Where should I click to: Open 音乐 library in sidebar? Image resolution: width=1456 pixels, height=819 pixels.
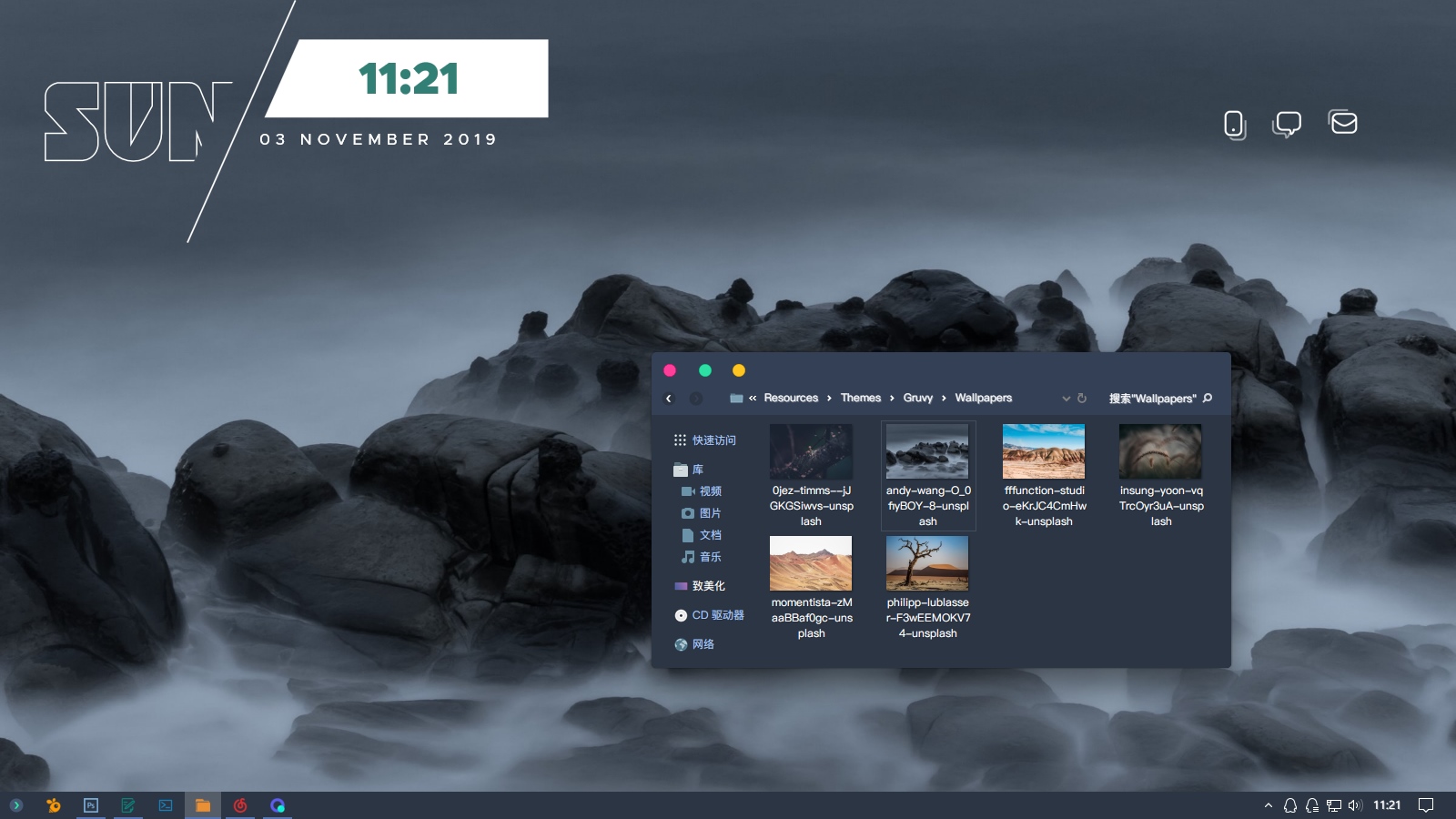pyautogui.click(x=702, y=557)
